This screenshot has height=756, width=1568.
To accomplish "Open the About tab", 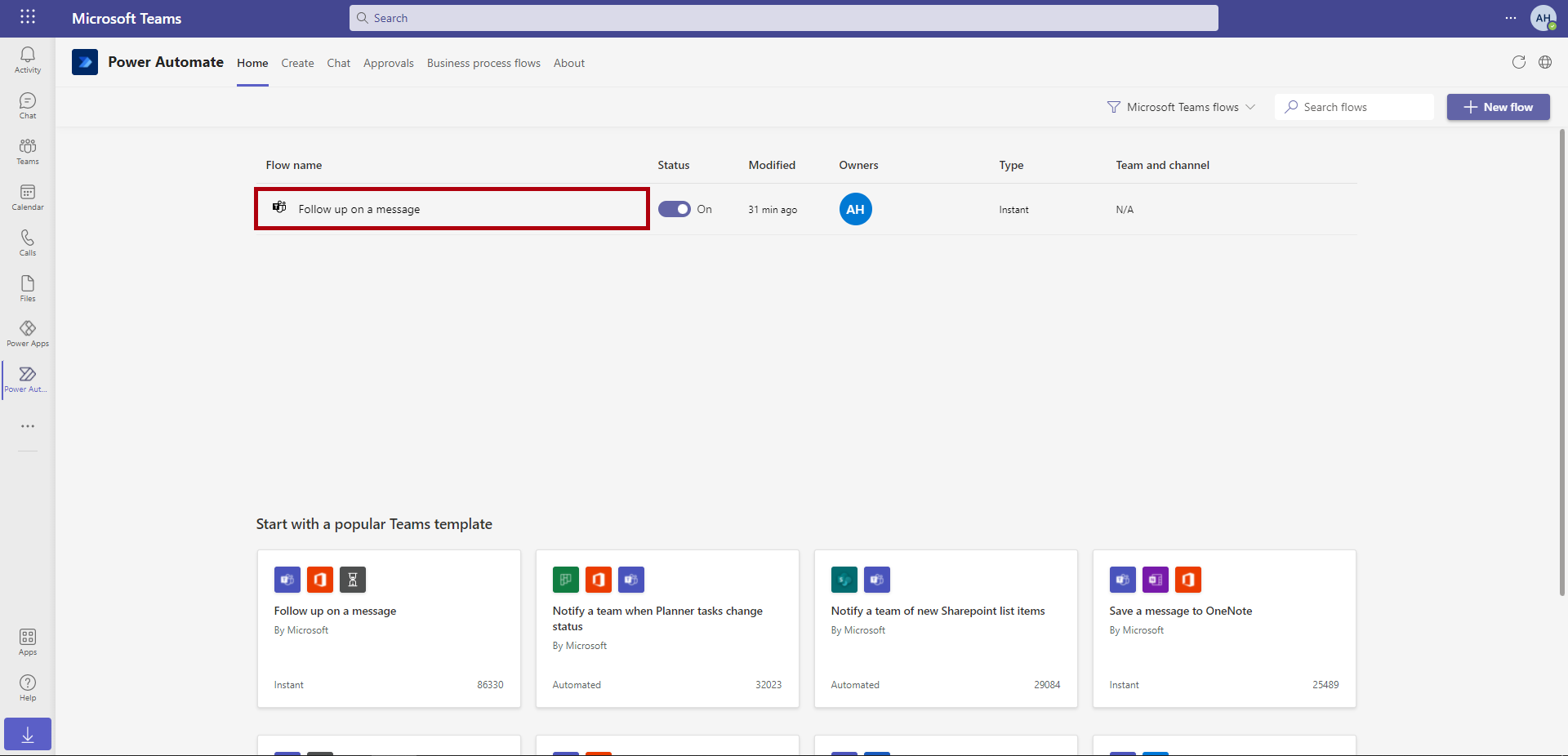I will 569,63.
